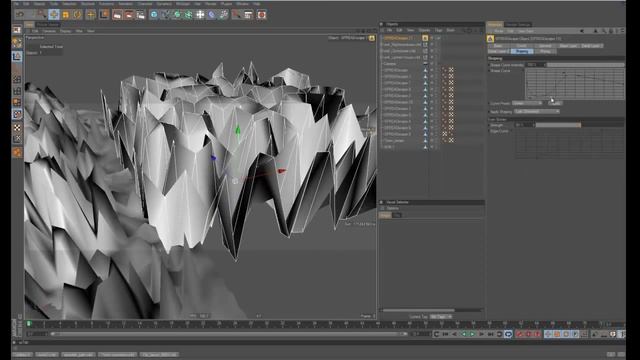Select the Scale tool icon
Image resolution: width=640 pixels, height=360 pixels.
coord(65,15)
